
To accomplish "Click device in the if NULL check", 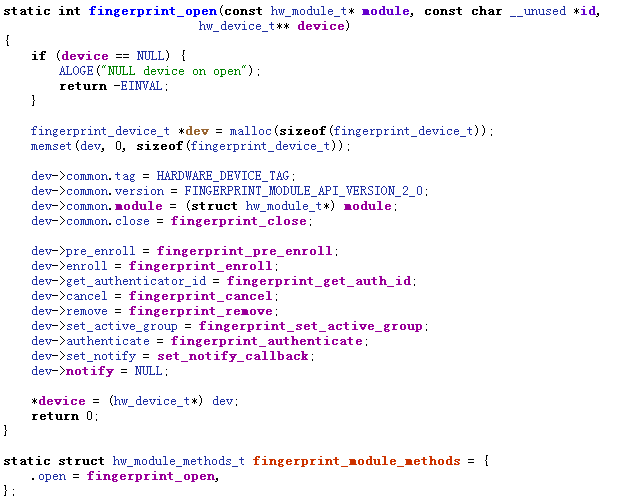I will (85, 56).
